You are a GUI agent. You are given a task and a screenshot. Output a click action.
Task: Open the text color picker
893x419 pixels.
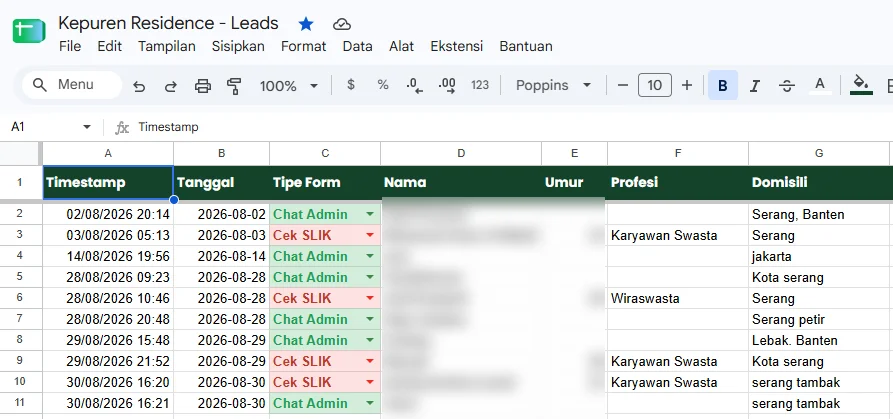point(820,85)
